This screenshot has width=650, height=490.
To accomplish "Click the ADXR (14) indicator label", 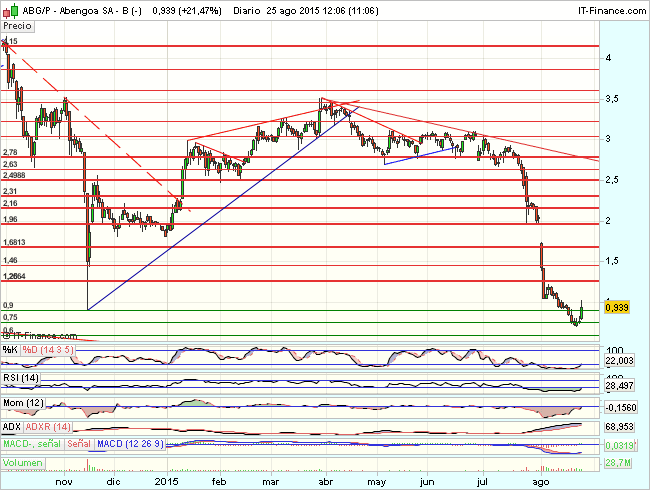I will [48, 427].
